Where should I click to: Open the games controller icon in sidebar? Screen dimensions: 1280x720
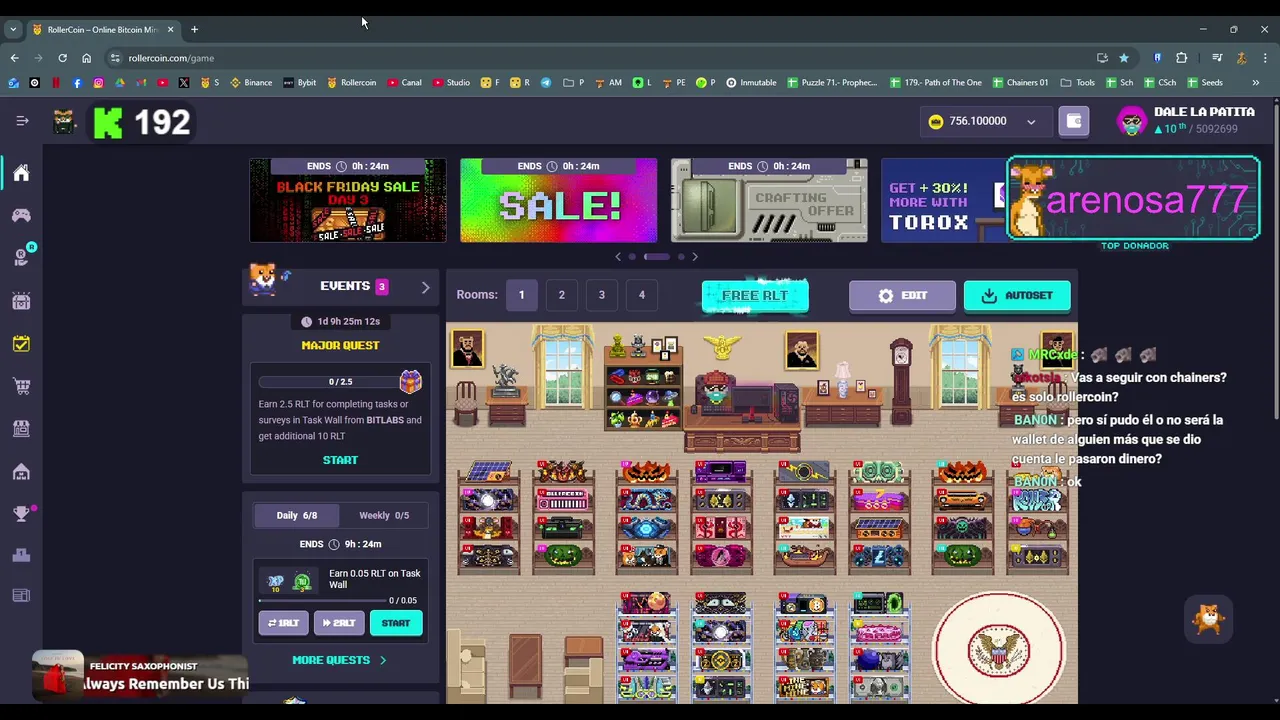(x=21, y=215)
